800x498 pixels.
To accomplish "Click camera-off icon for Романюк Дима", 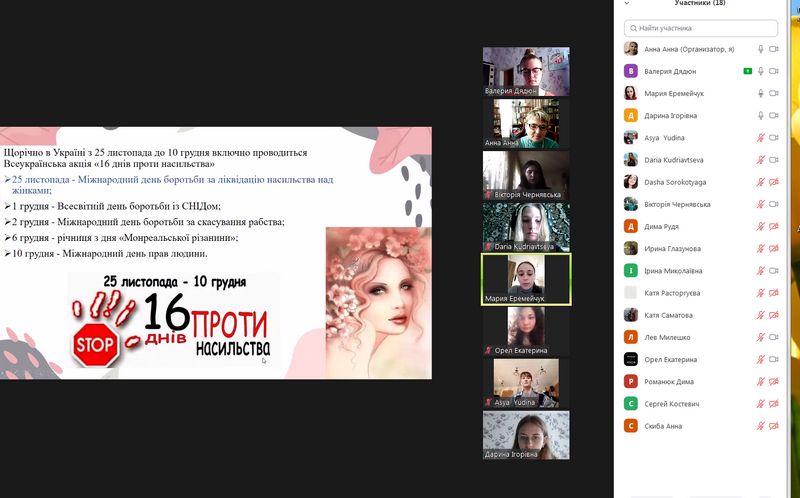I will [773, 382].
